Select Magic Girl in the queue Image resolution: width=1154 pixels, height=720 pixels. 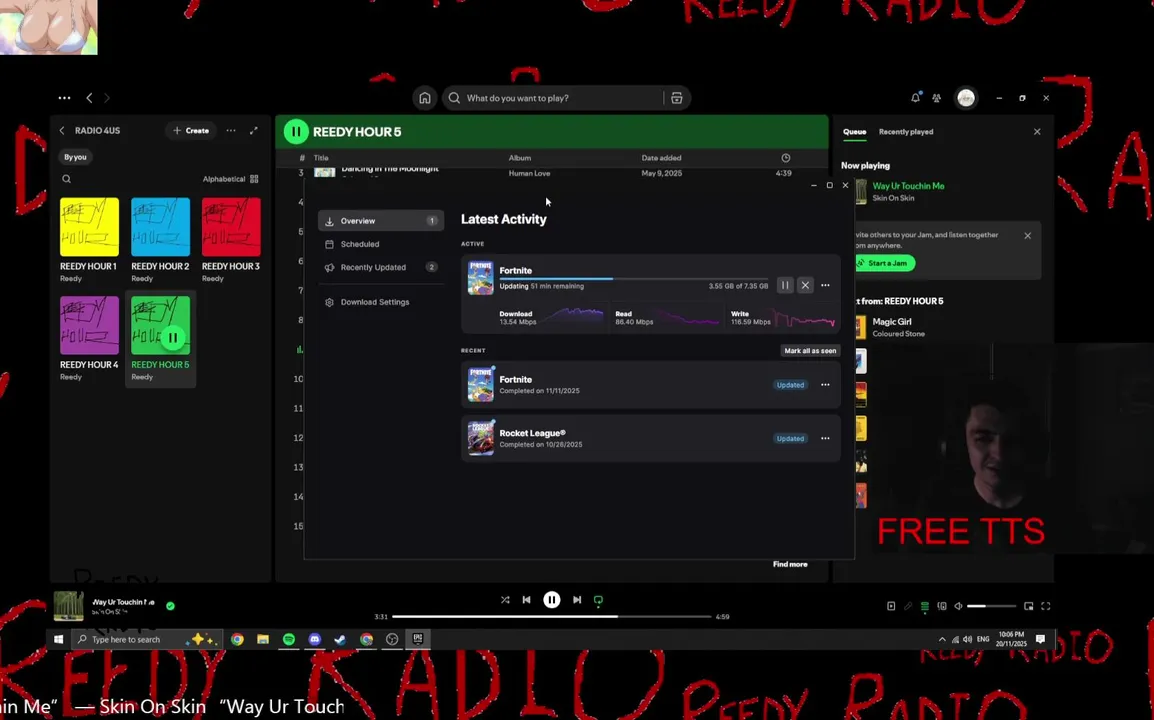(x=892, y=322)
